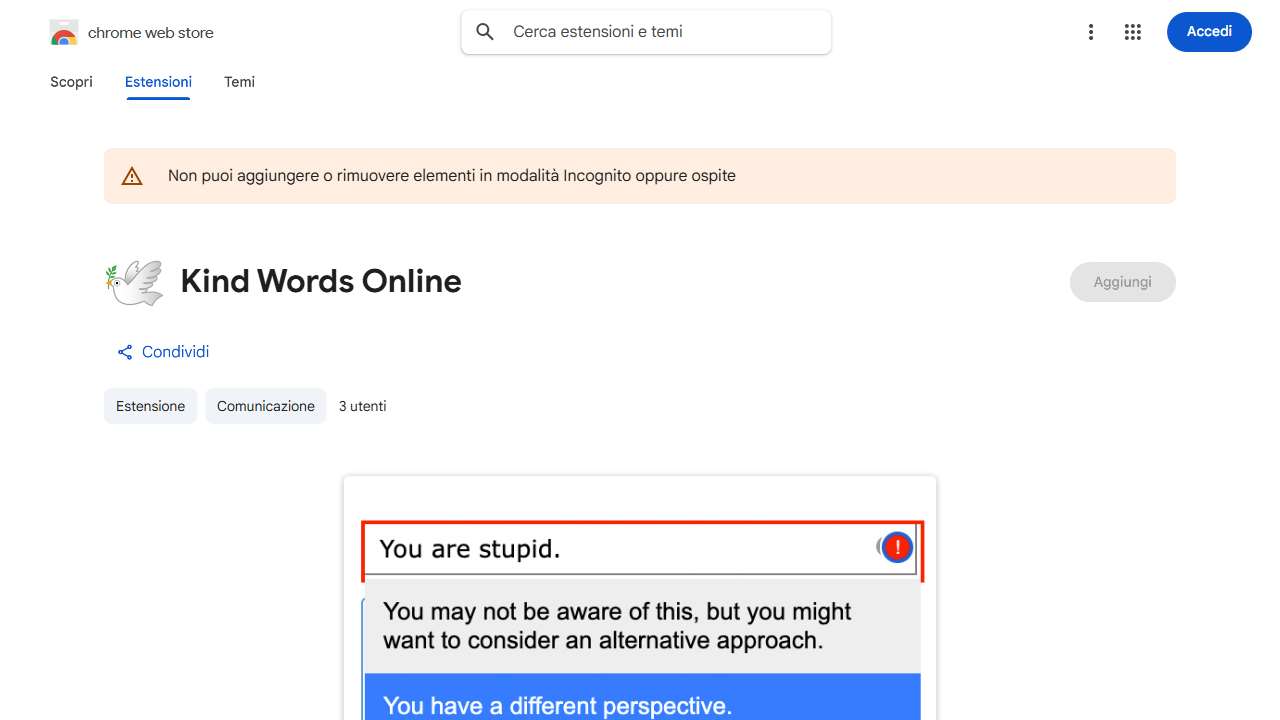Image resolution: width=1280 pixels, height=720 pixels.
Task: Open the Google apps grid launcher
Action: tap(1132, 32)
